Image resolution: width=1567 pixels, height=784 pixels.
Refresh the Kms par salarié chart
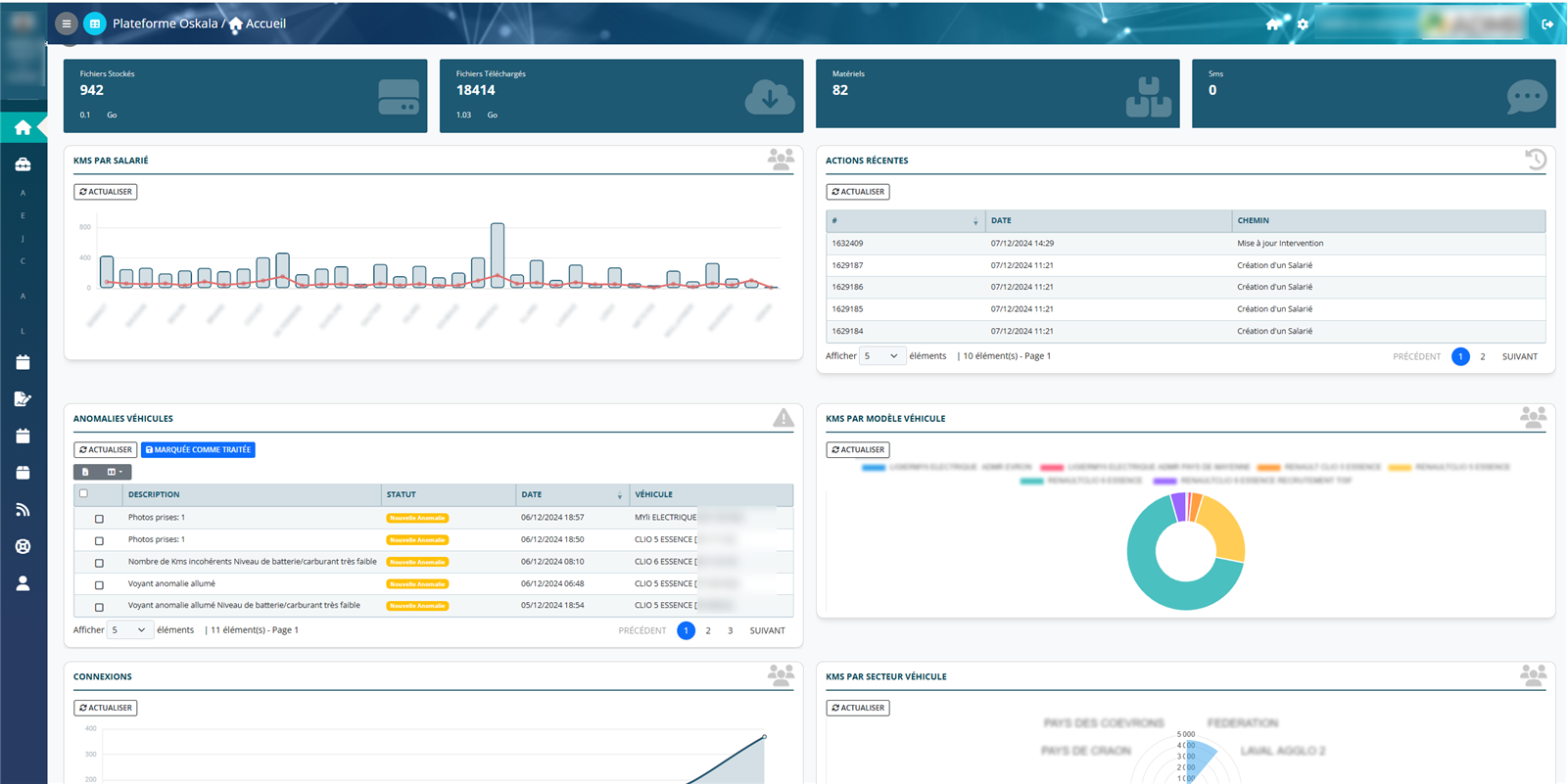pyautogui.click(x=106, y=192)
